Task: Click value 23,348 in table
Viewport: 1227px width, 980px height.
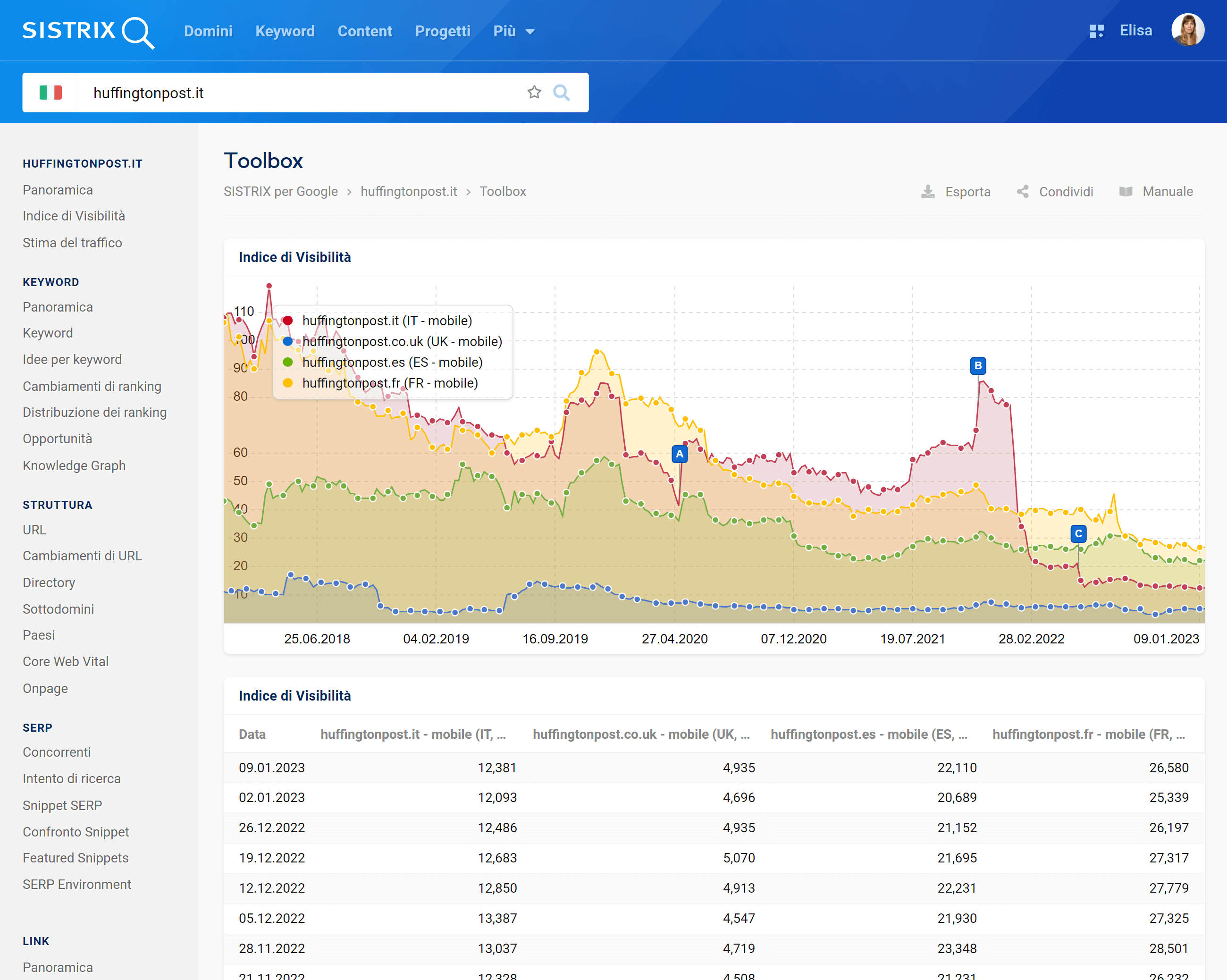Action: click(957, 948)
